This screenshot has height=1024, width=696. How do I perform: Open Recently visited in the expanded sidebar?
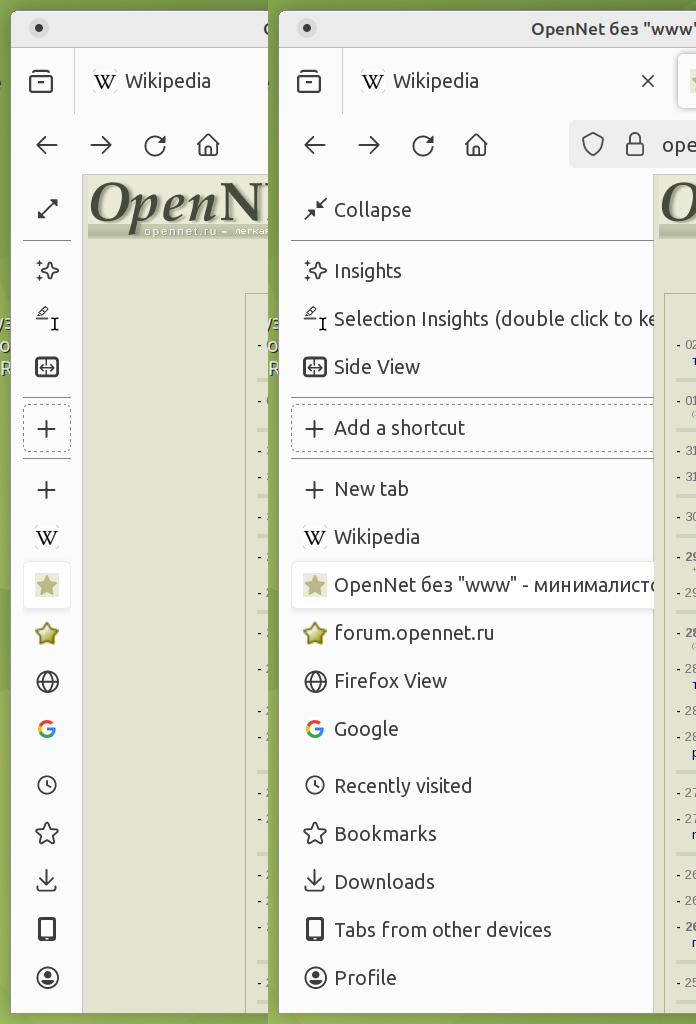coord(402,786)
